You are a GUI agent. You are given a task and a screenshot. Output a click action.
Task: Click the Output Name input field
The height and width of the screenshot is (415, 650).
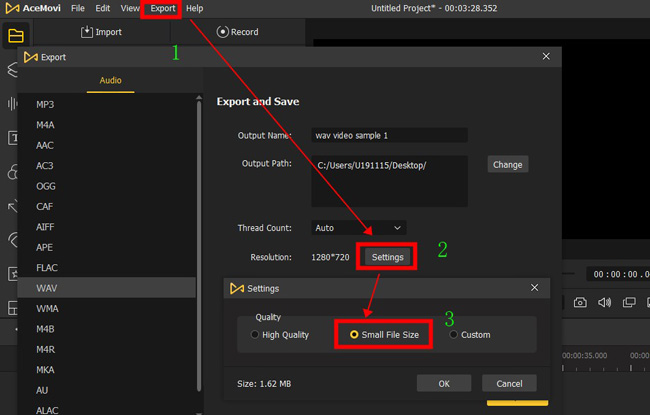tap(389, 136)
